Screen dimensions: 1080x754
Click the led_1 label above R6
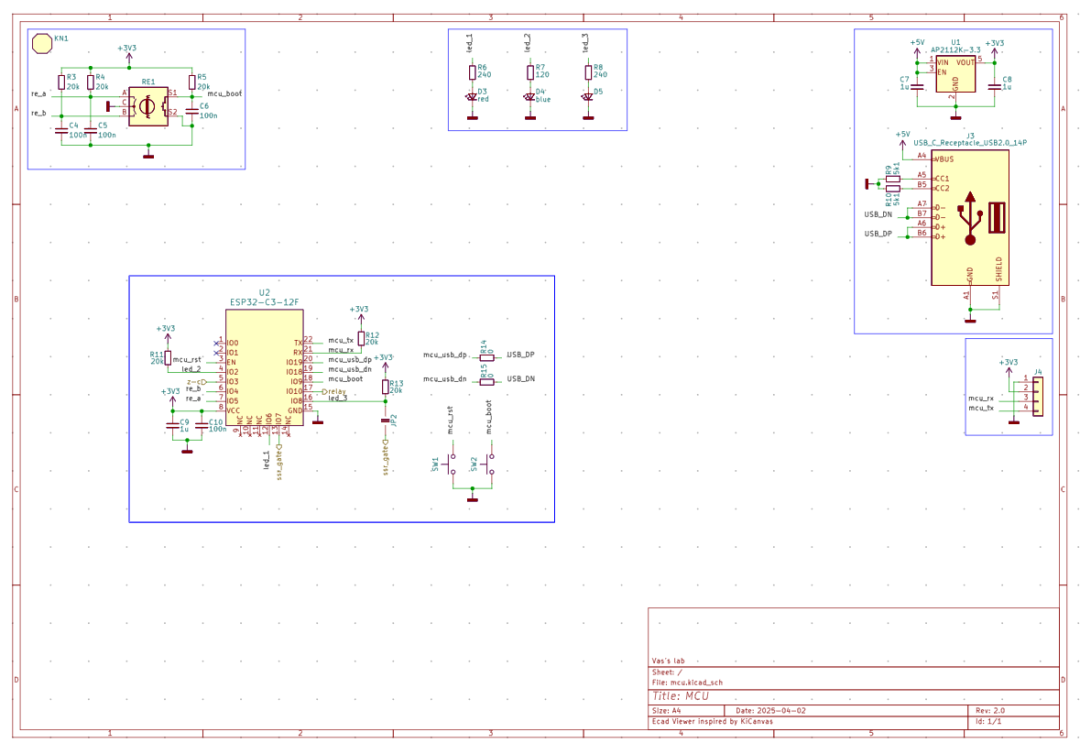tap(470, 43)
